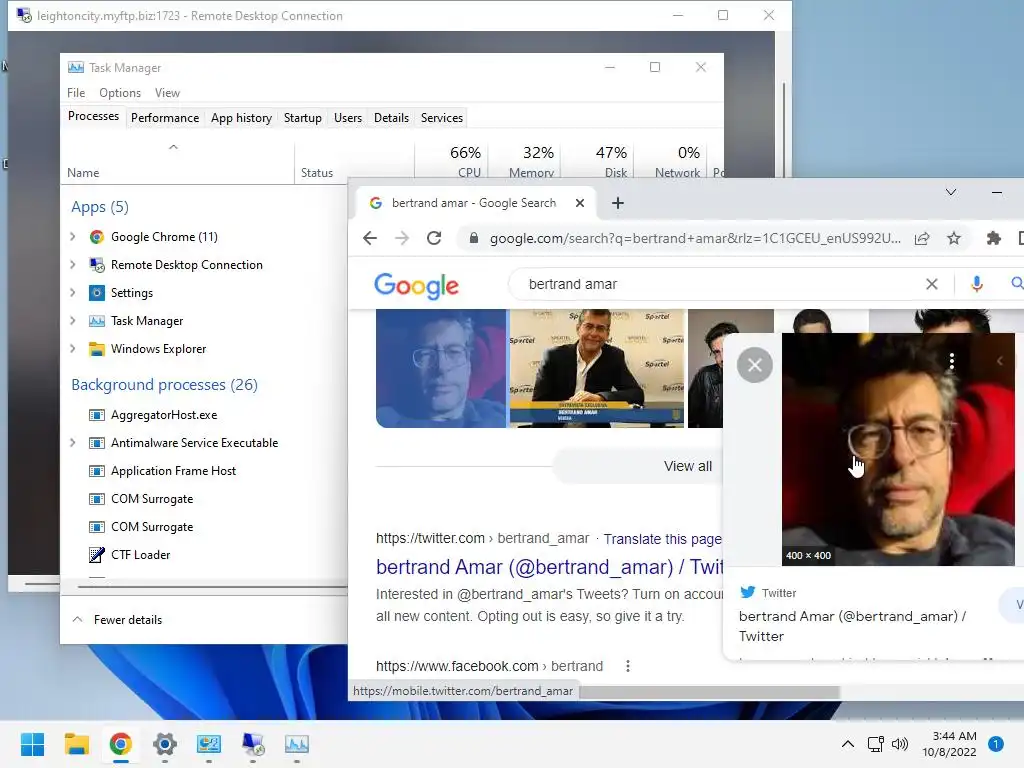Clear the Google search box with X
The width and height of the screenshot is (1024, 768).
coord(932,284)
